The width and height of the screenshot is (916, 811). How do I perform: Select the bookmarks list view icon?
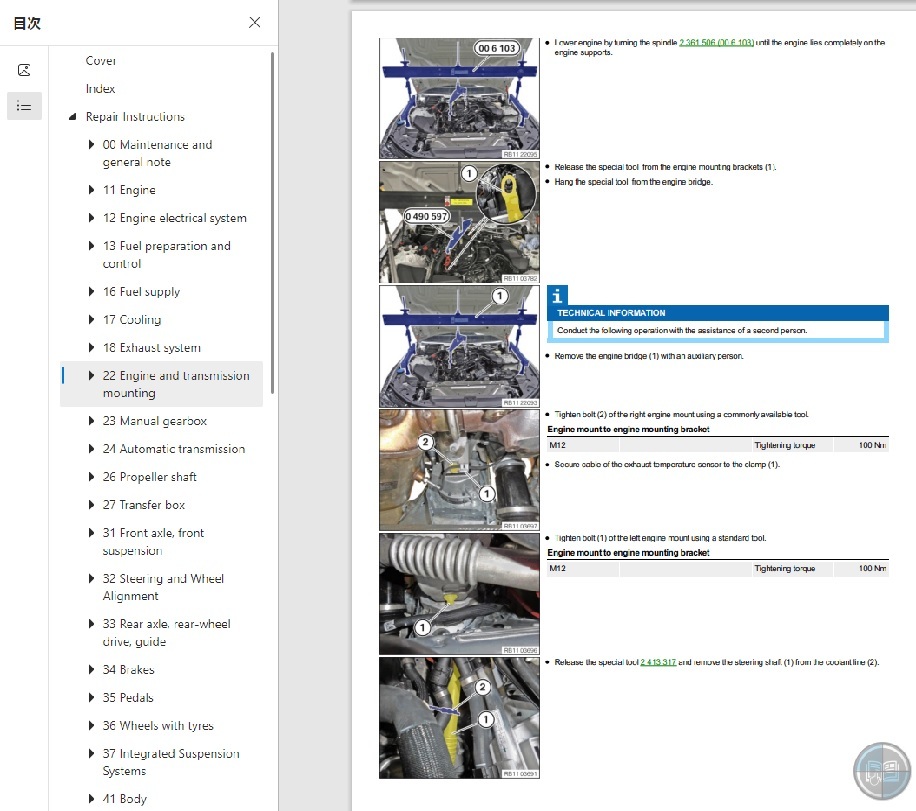click(x=24, y=105)
